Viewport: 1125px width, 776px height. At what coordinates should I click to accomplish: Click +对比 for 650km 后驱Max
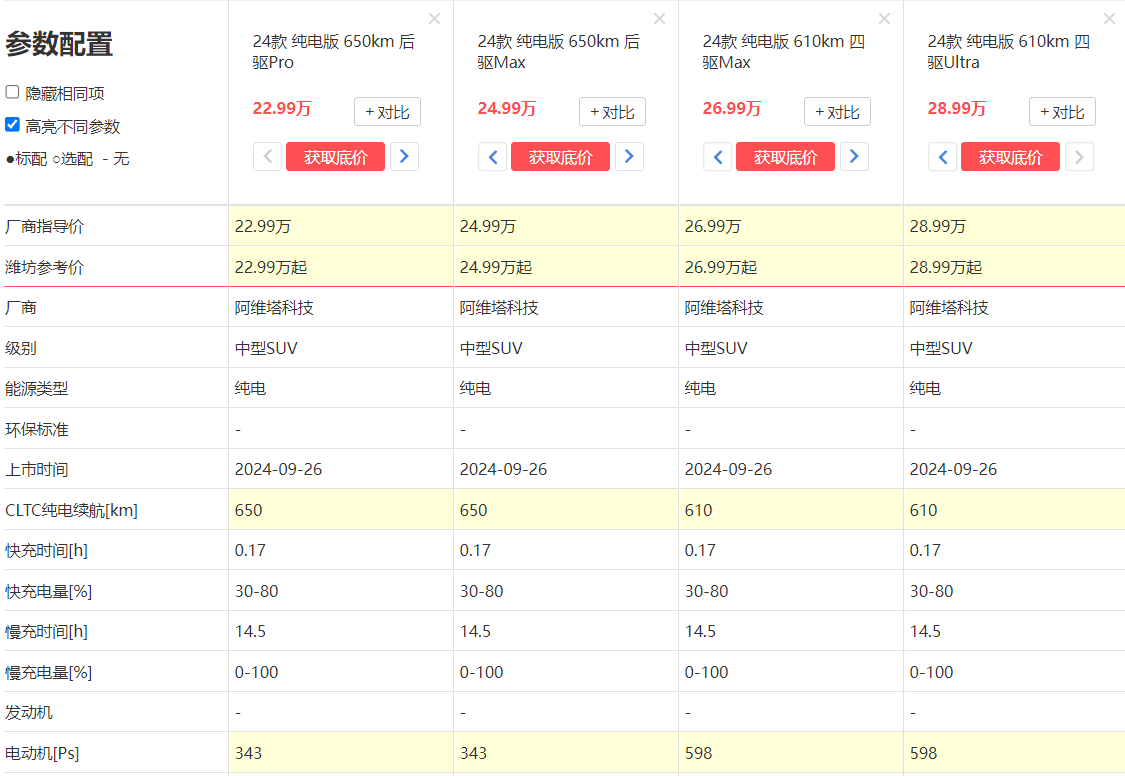click(612, 112)
